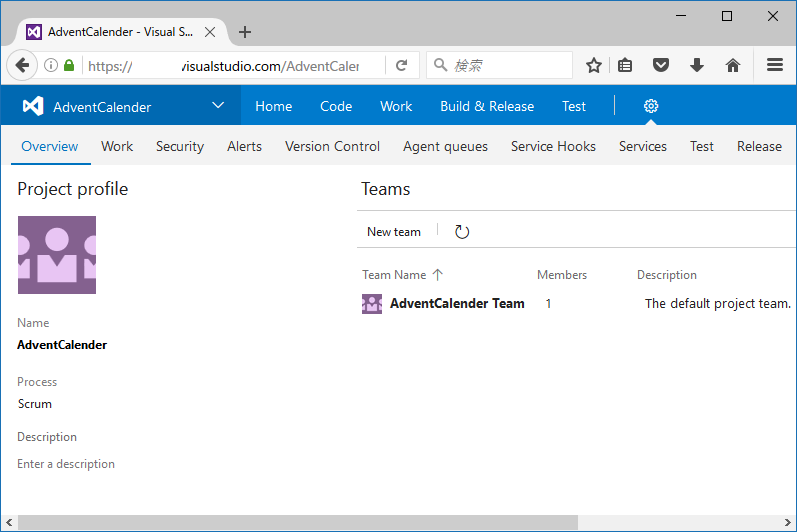Open the Work hub in blue header
Screen dimensions: 797x532
tap(396, 106)
